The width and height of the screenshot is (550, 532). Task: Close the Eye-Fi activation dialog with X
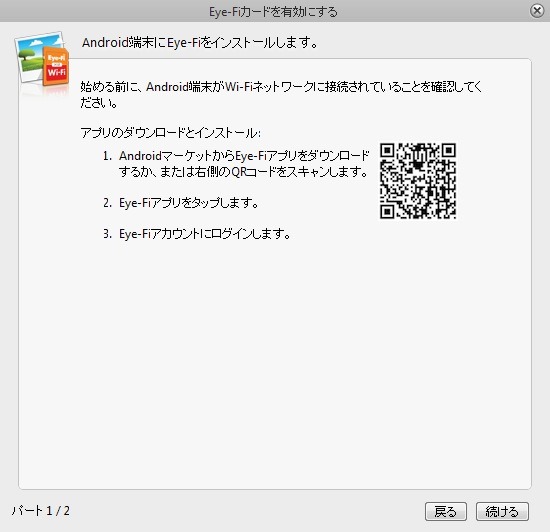coord(537,11)
